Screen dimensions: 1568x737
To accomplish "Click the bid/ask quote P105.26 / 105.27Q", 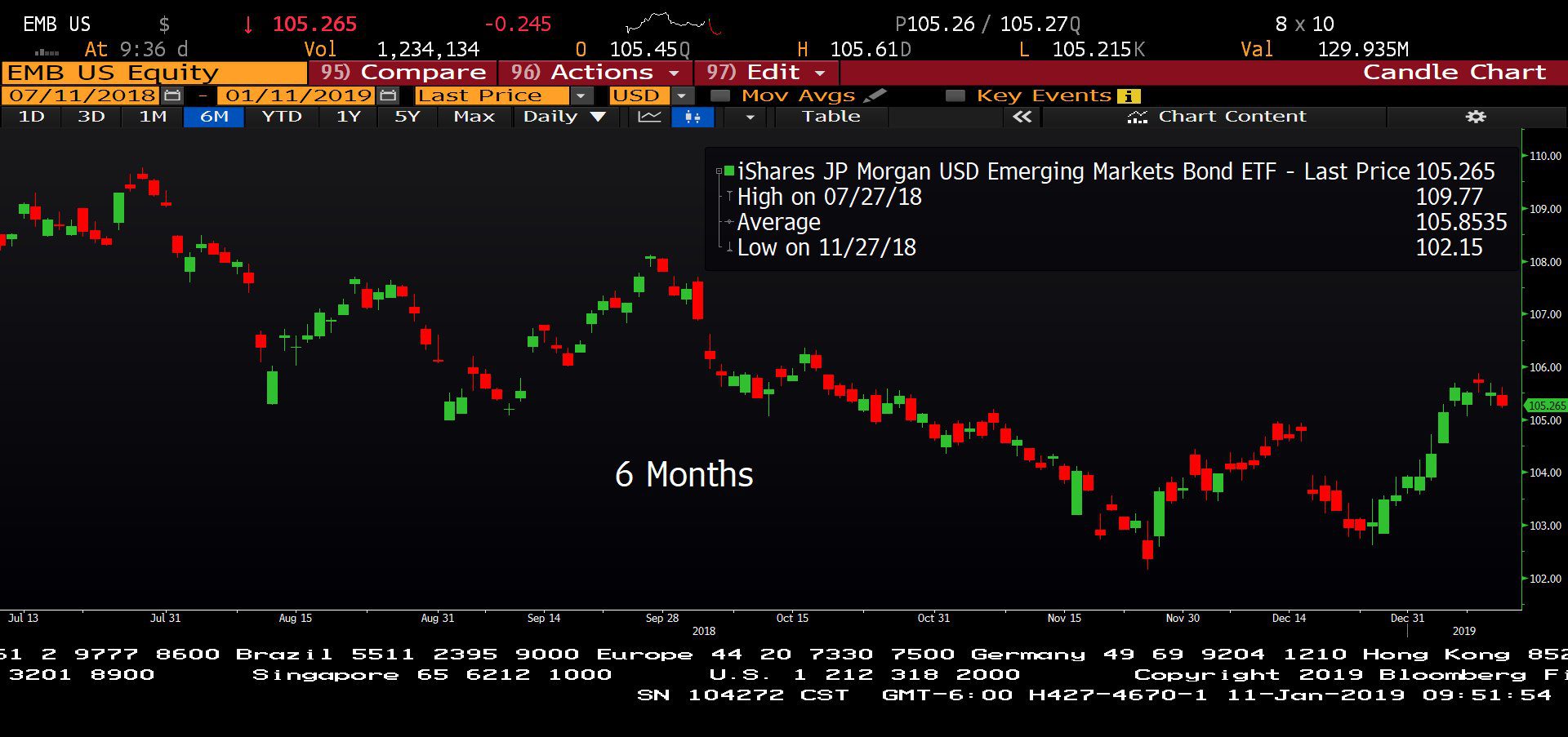I will click(987, 24).
